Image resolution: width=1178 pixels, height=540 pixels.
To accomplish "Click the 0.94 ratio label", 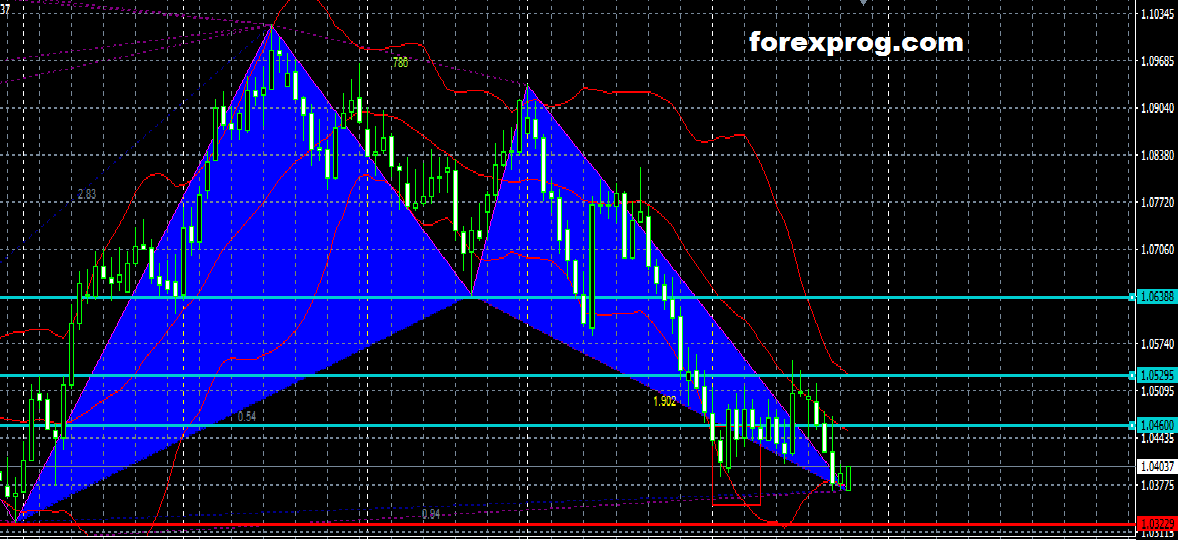I will [430, 514].
